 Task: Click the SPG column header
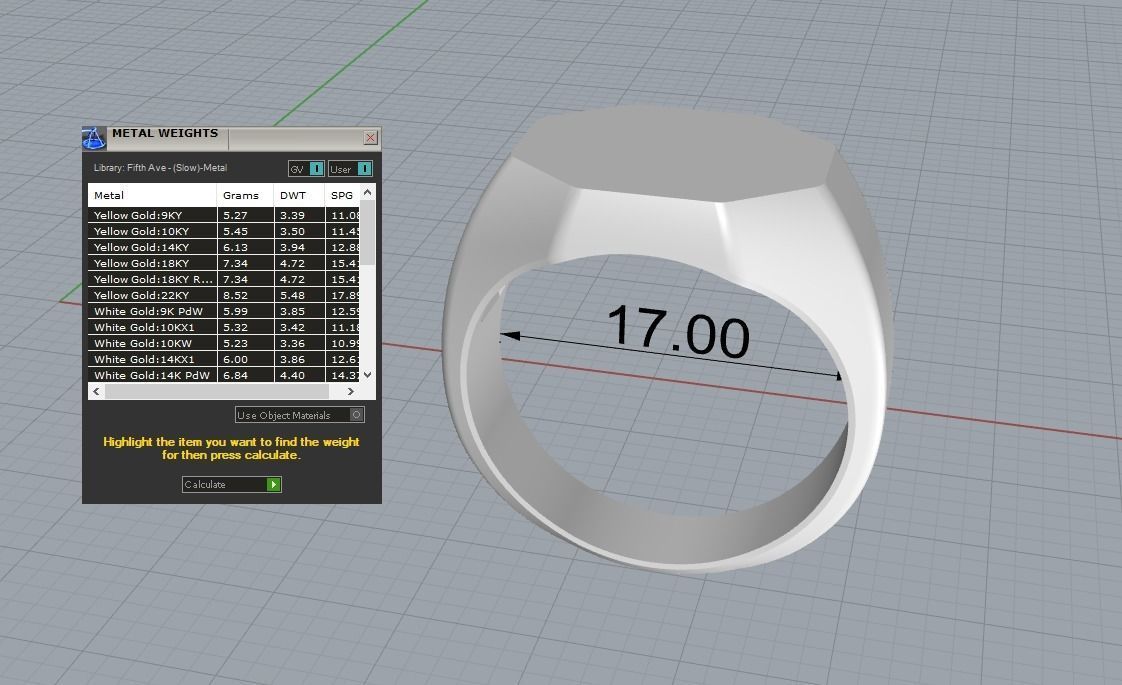(342, 195)
